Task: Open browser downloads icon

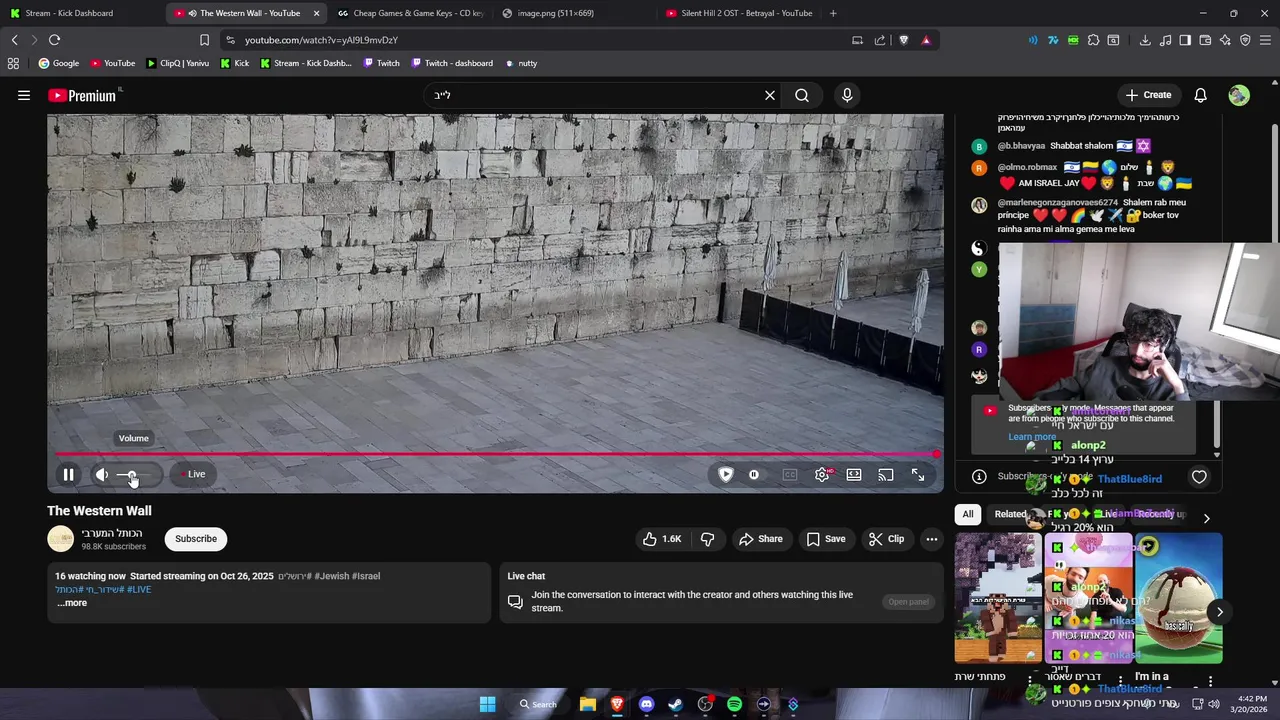Action: (1145, 40)
